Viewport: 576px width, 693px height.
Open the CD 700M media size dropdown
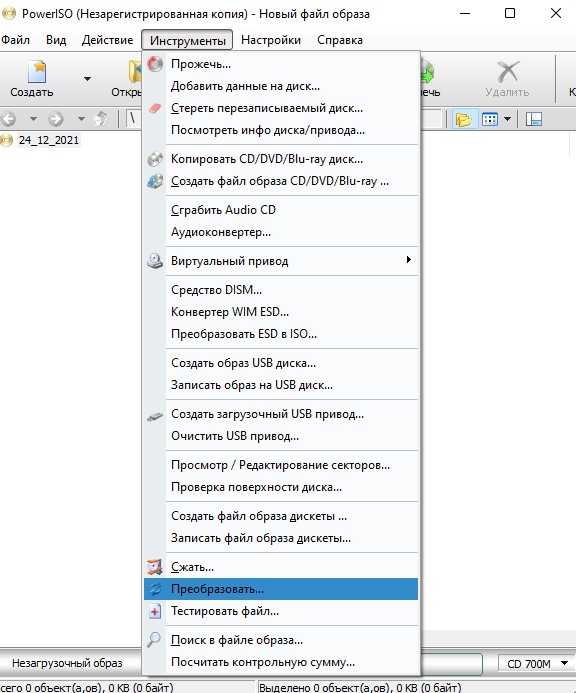click(x=537, y=664)
